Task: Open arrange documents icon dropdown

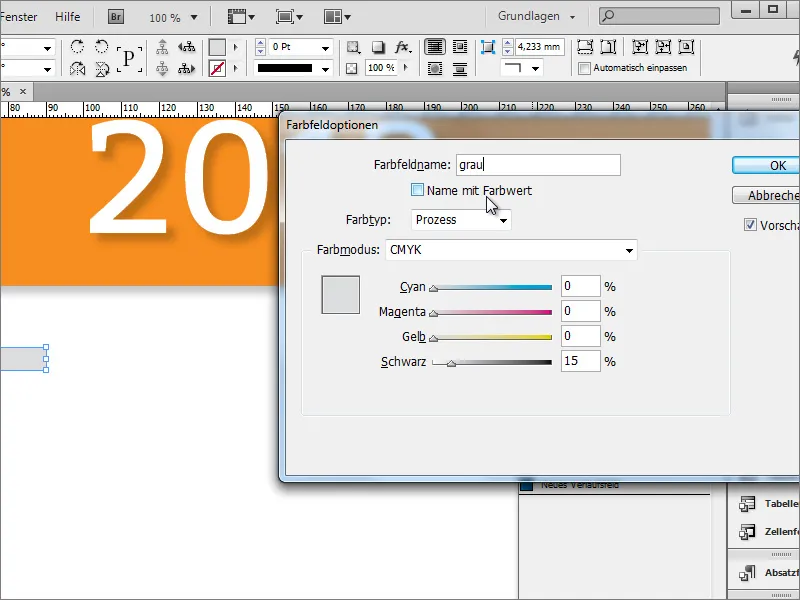Action: click(337, 17)
